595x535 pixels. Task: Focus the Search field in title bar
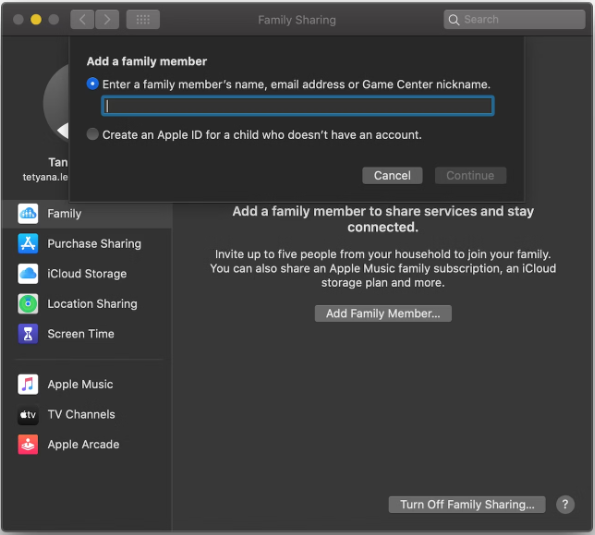pos(514,19)
